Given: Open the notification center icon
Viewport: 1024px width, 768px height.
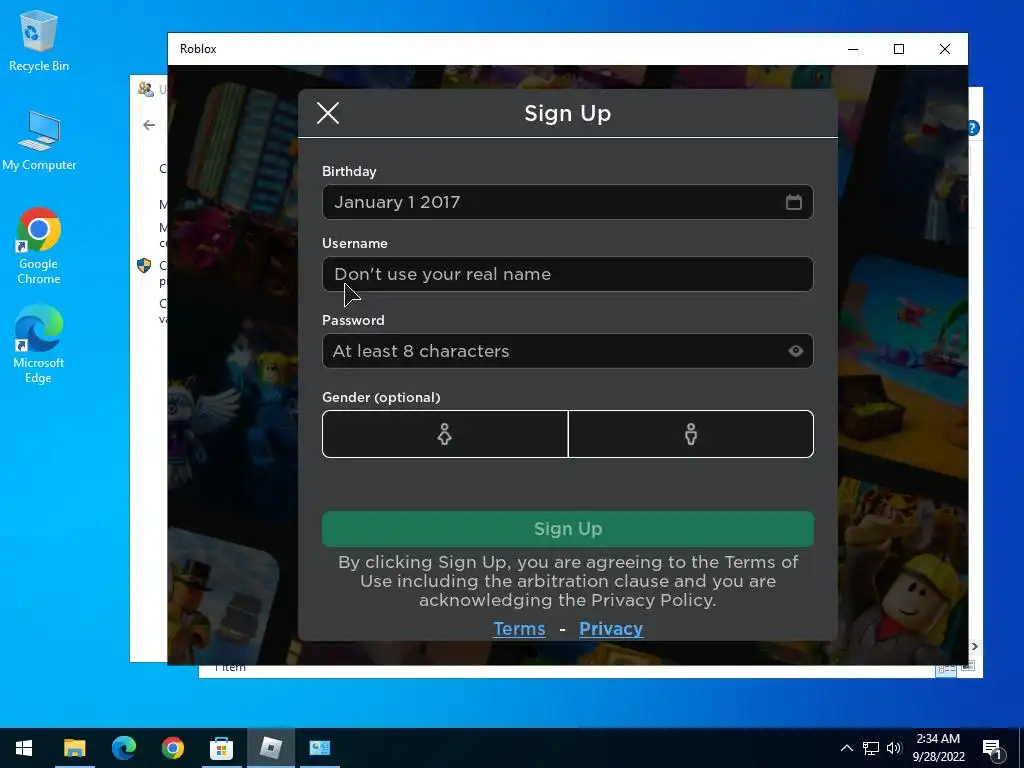Looking at the screenshot, I should tap(993, 749).
